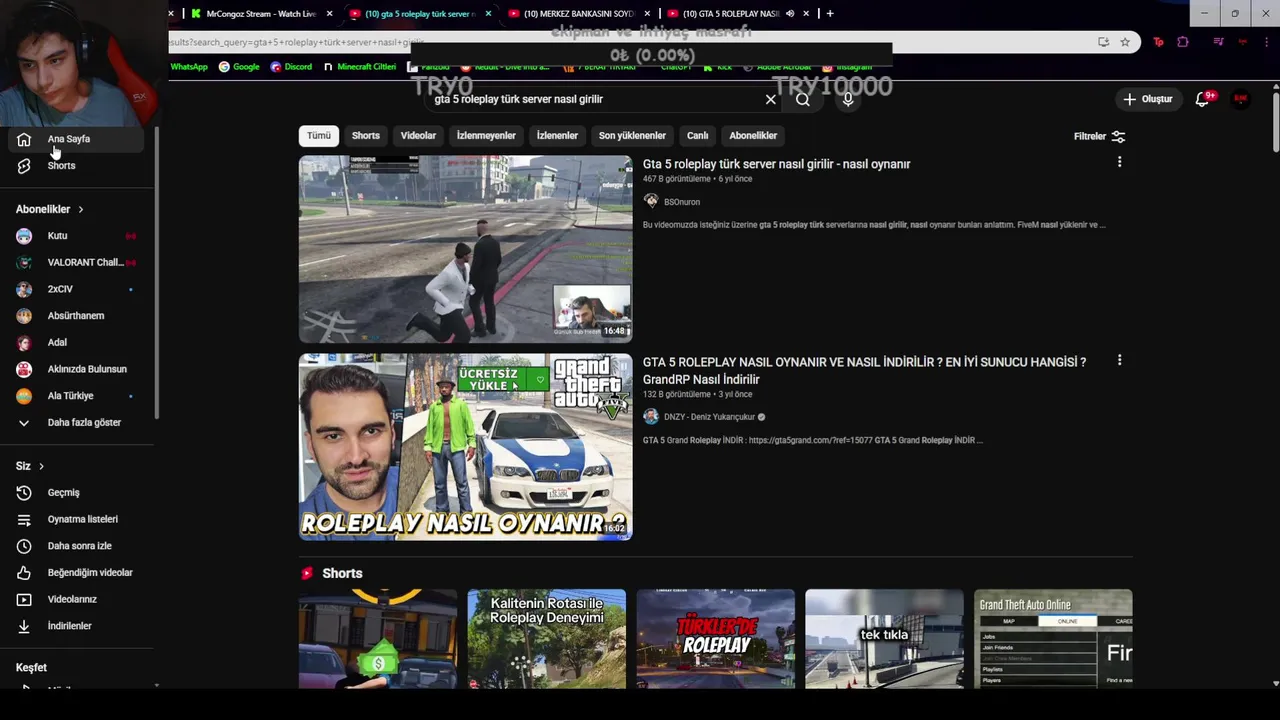Open WhatsApp bookmark
Viewport: 1280px width, 720px height.
coord(189,67)
